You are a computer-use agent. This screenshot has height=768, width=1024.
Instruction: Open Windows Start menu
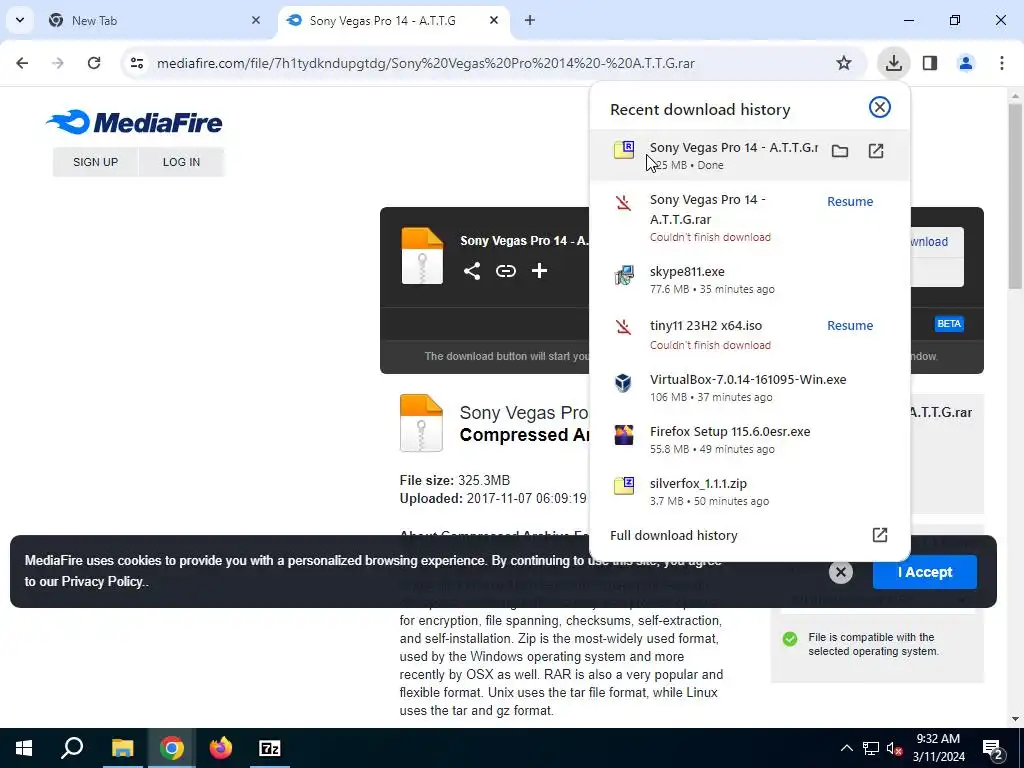(x=24, y=748)
